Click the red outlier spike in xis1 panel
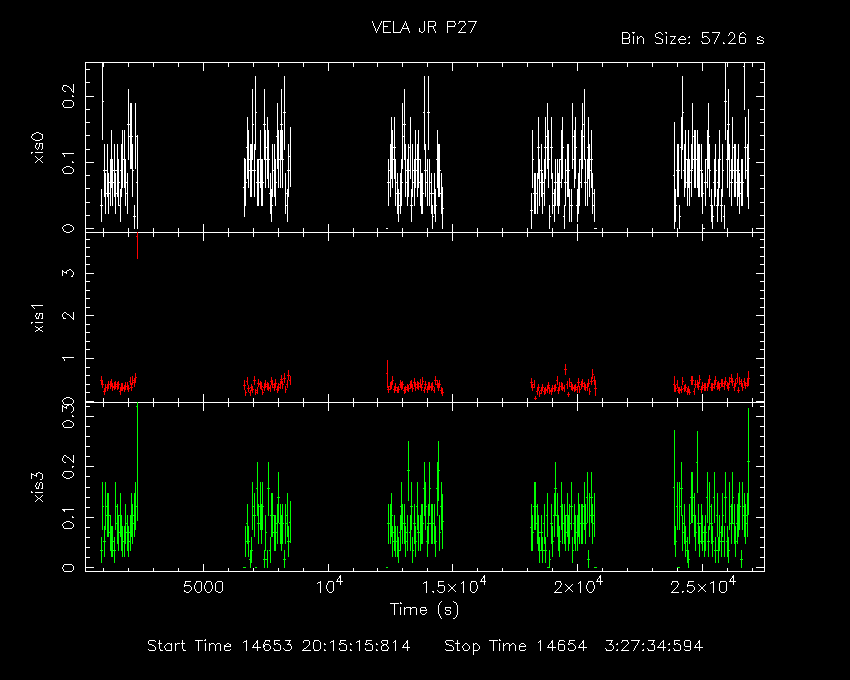850x680 pixels. 138,246
